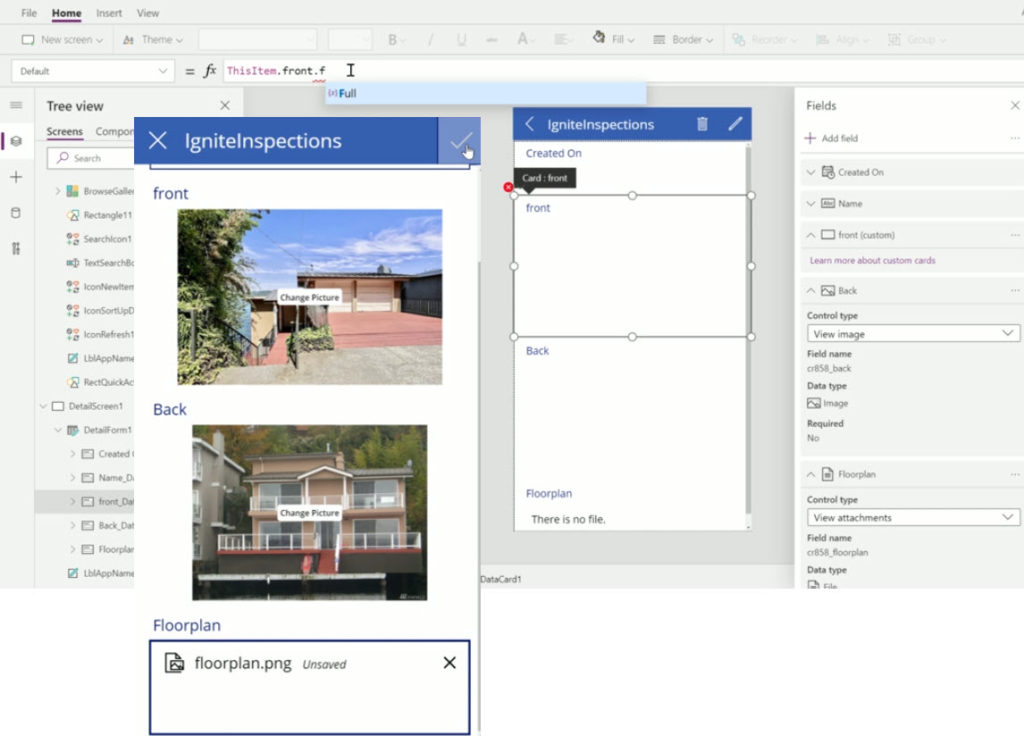Screen dimensions: 1024x736
Task: Toggle underline formatting
Action: (462, 40)
